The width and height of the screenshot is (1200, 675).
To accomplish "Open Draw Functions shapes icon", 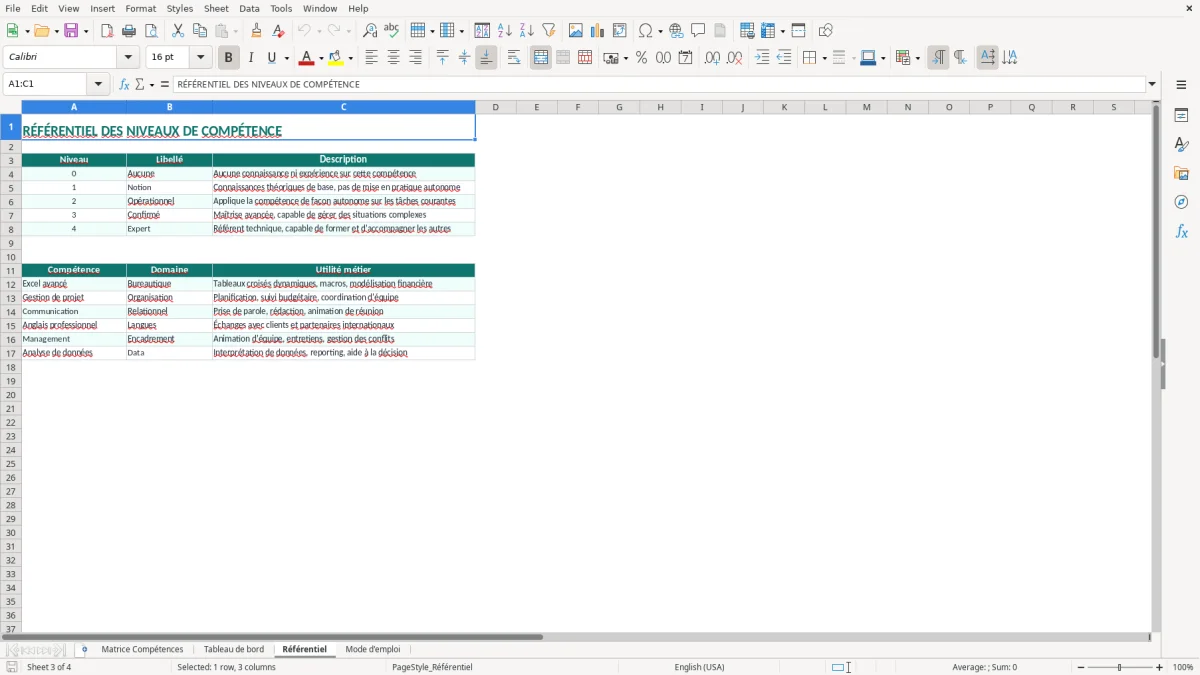I will (x=825, y=31).
